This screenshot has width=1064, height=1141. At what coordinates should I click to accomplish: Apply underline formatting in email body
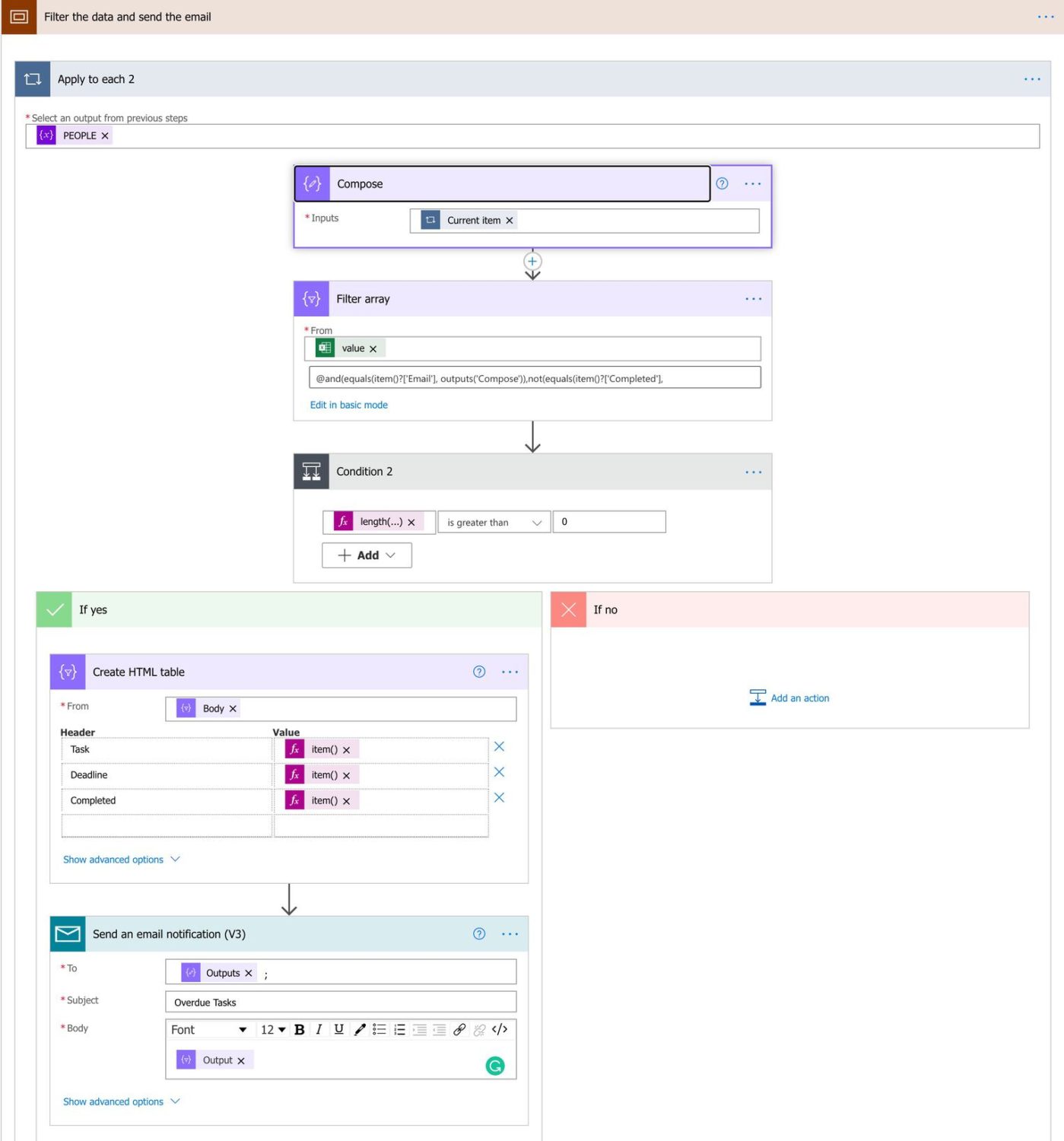(339, 1030)
